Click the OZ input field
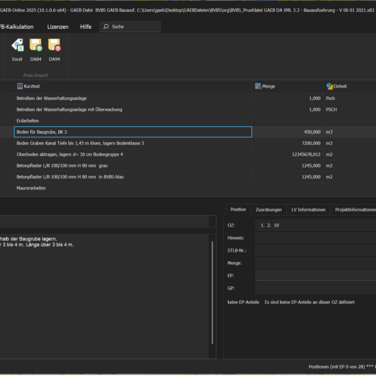 pos(315,225)
